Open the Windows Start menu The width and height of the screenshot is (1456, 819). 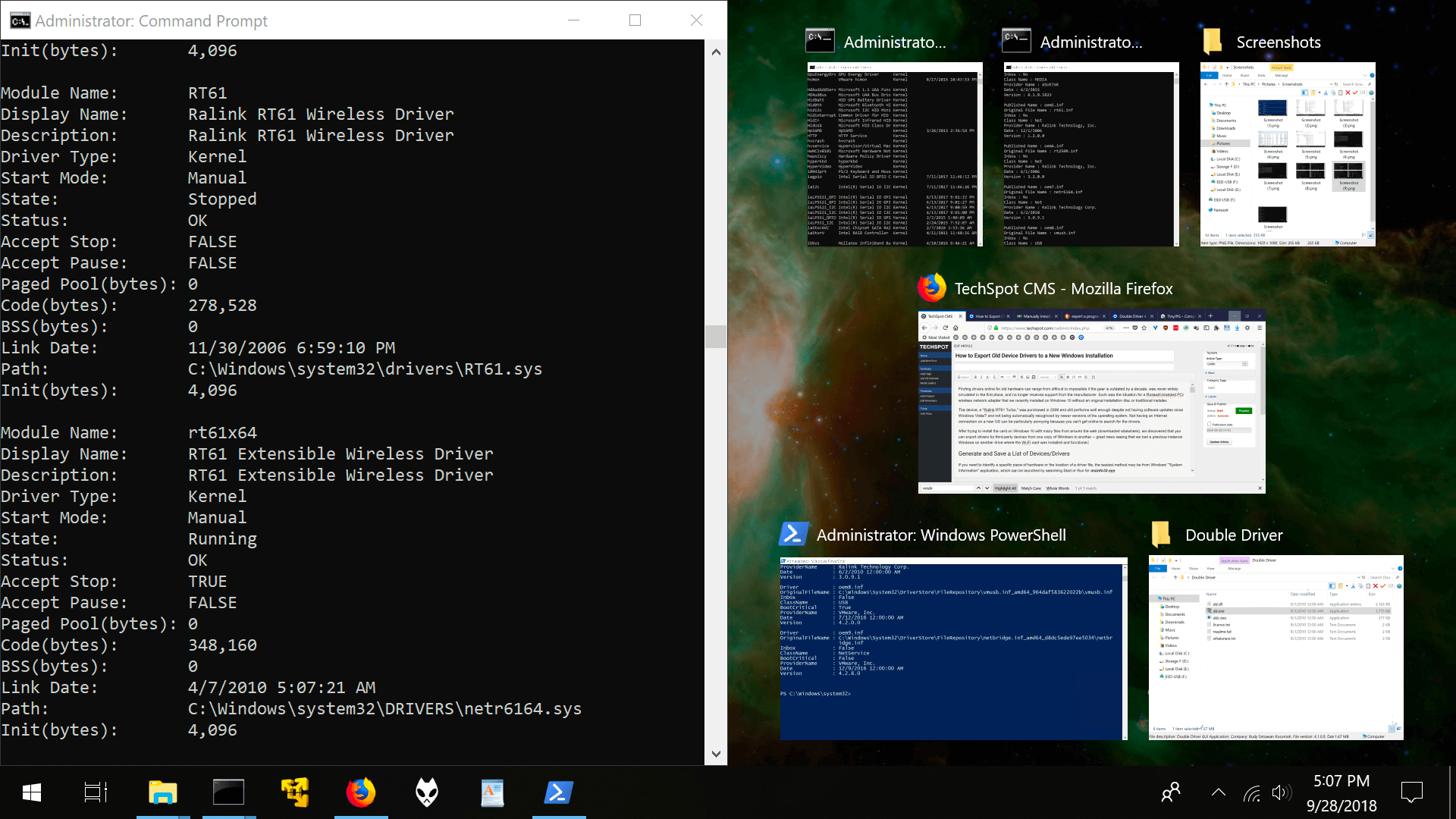point(31,792)
